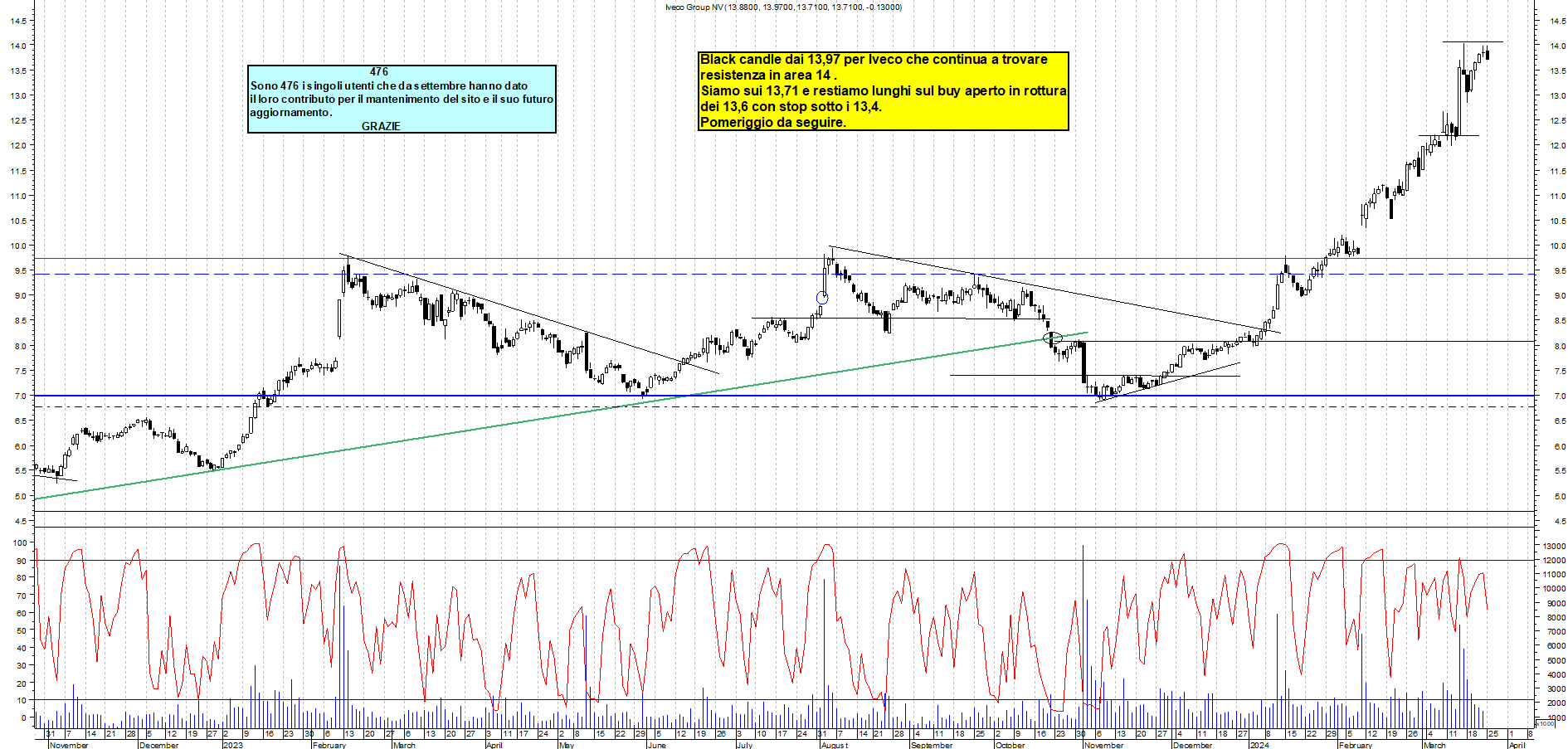Select the dashed blue horizontal line near 9.4
Viewport: 1568px width, 749px height.
point(784,274)
